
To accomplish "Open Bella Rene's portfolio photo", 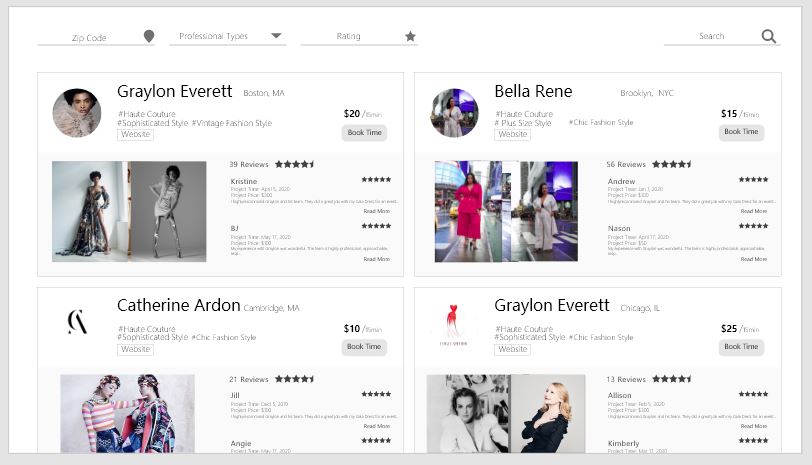I will (x=506, y=211).
